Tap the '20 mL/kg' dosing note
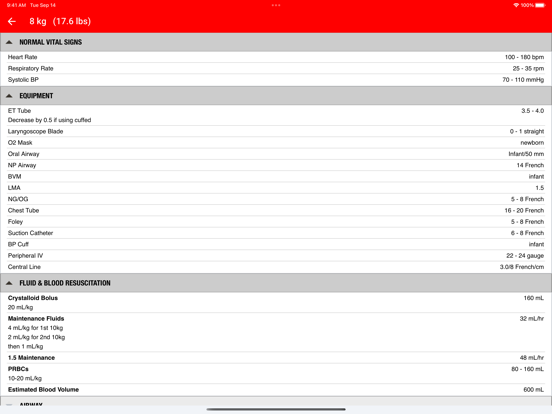This screenshot has width=552, height=414. tap(20, 307)
